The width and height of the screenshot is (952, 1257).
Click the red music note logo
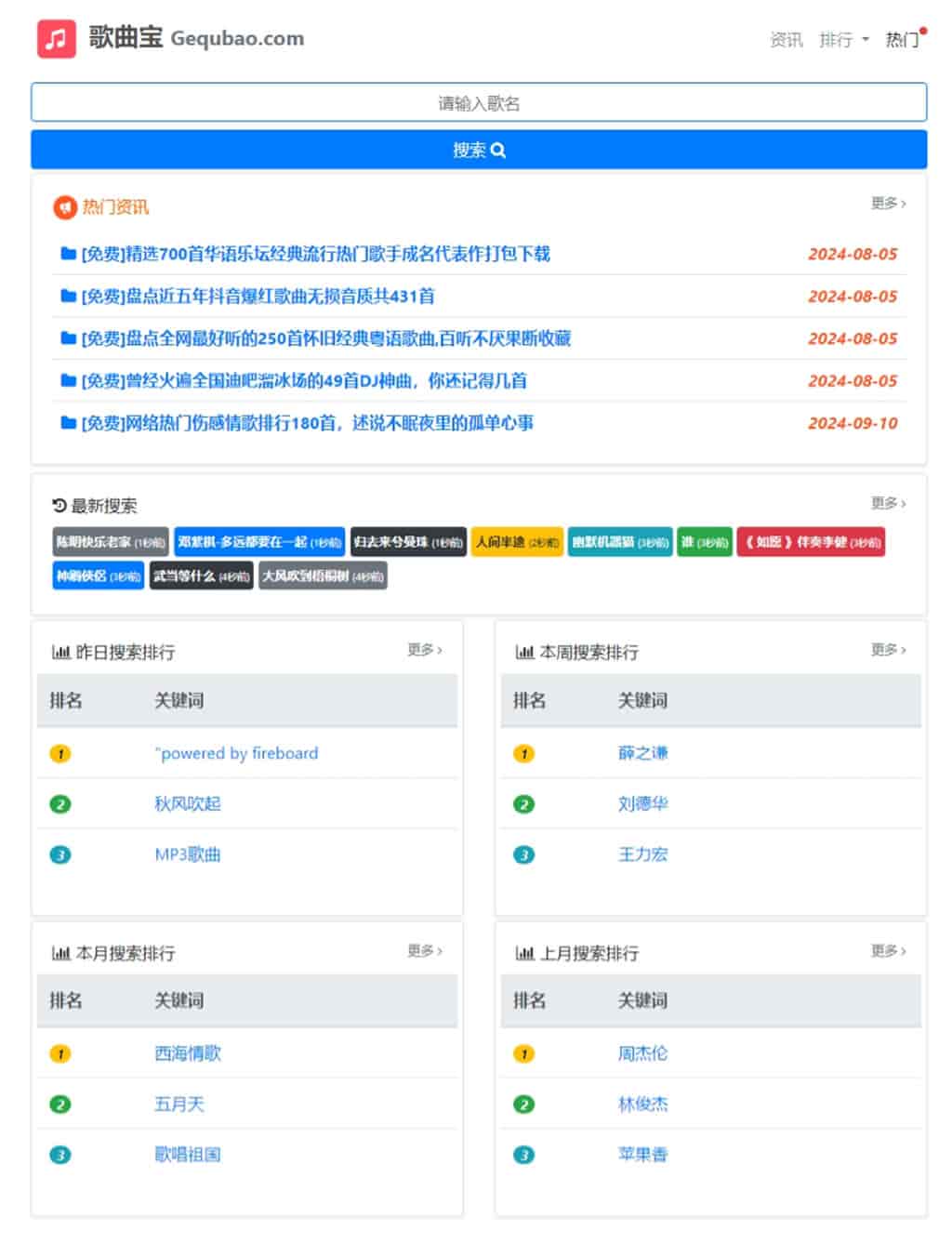click(x=56, y=39)
